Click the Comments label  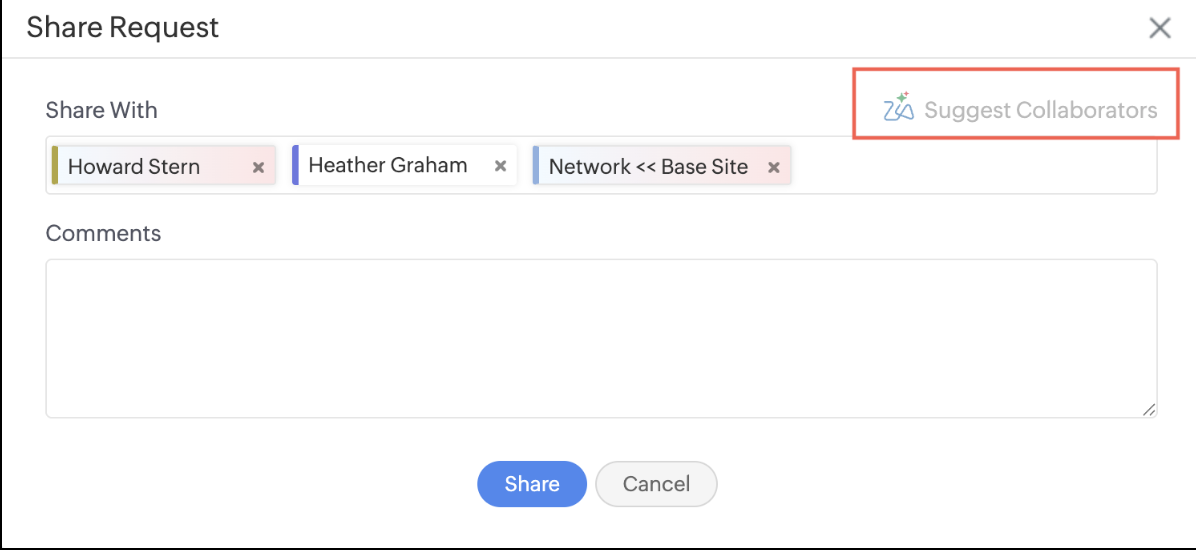[103, 233]
